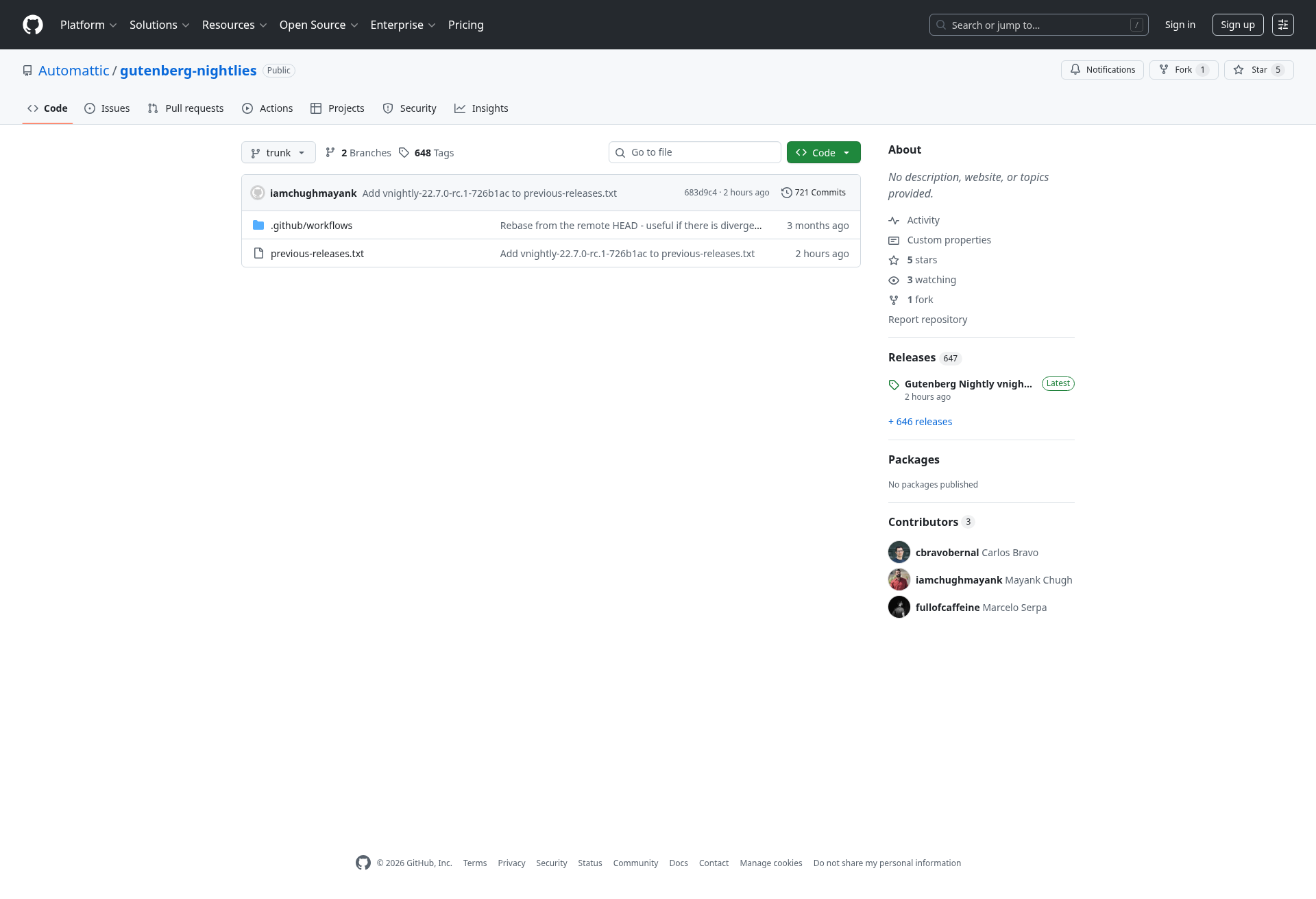This screenshot has width=1316, height=899.
Task: Open the green Code dropdown button
Action: point(823,152)
